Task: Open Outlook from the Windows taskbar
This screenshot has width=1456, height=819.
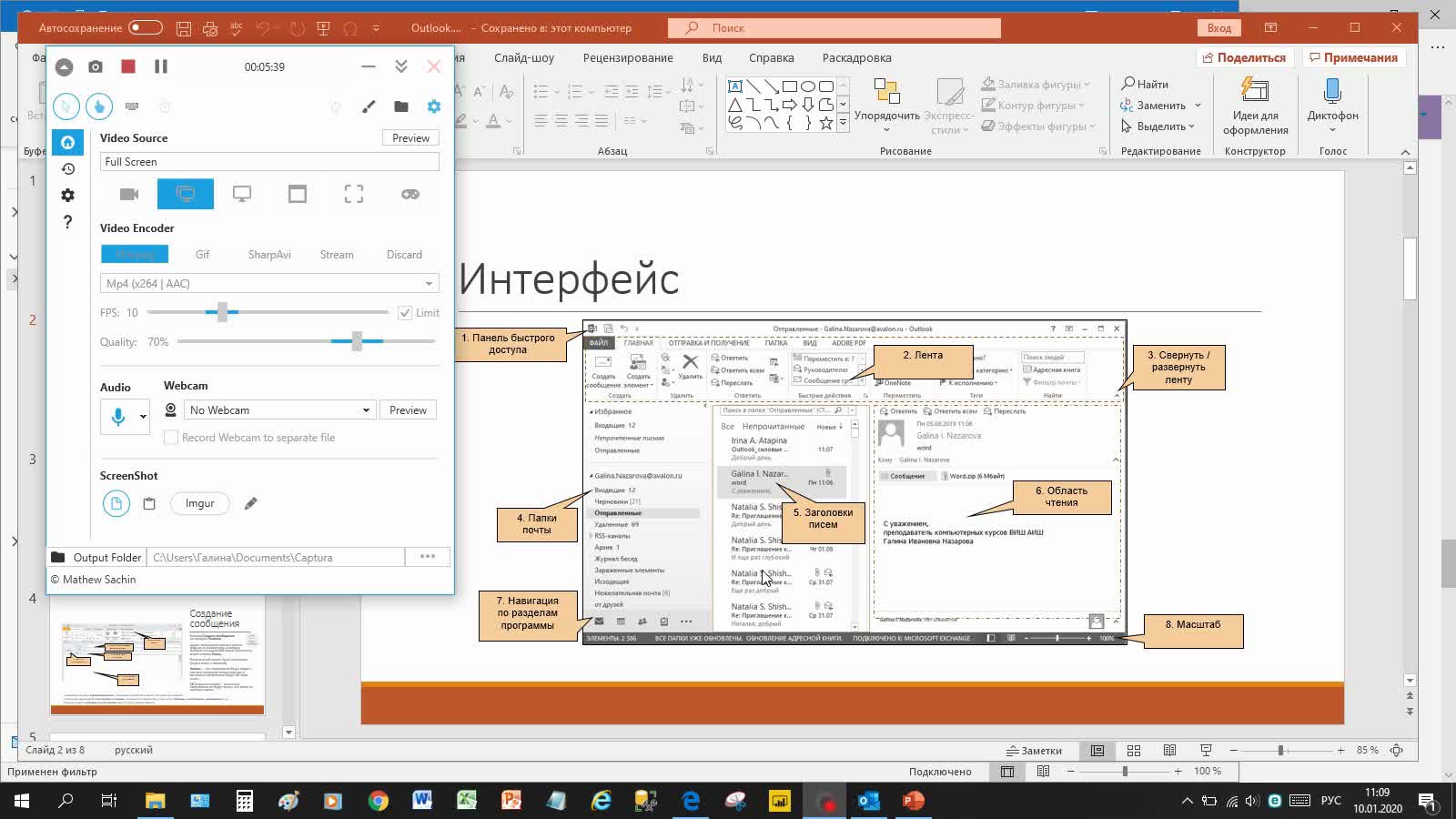Action: (x=869, y=801)
